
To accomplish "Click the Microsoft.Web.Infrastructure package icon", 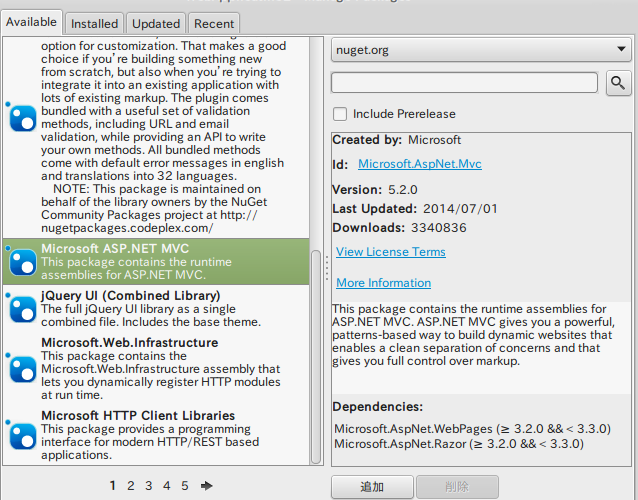I will 23,369.
